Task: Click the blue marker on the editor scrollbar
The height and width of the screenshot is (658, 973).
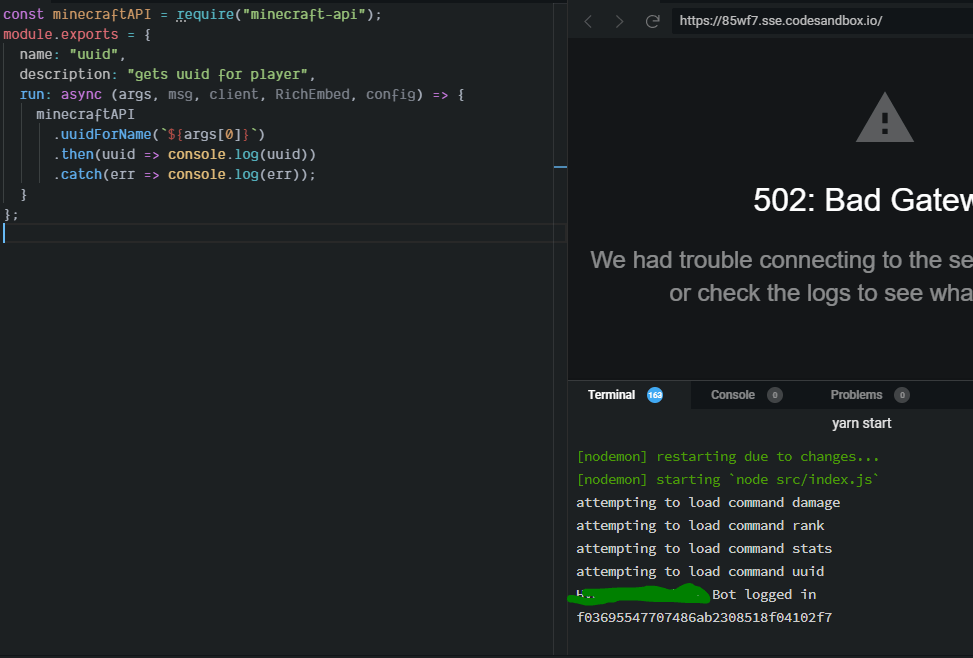Action: tap(561, 167)
